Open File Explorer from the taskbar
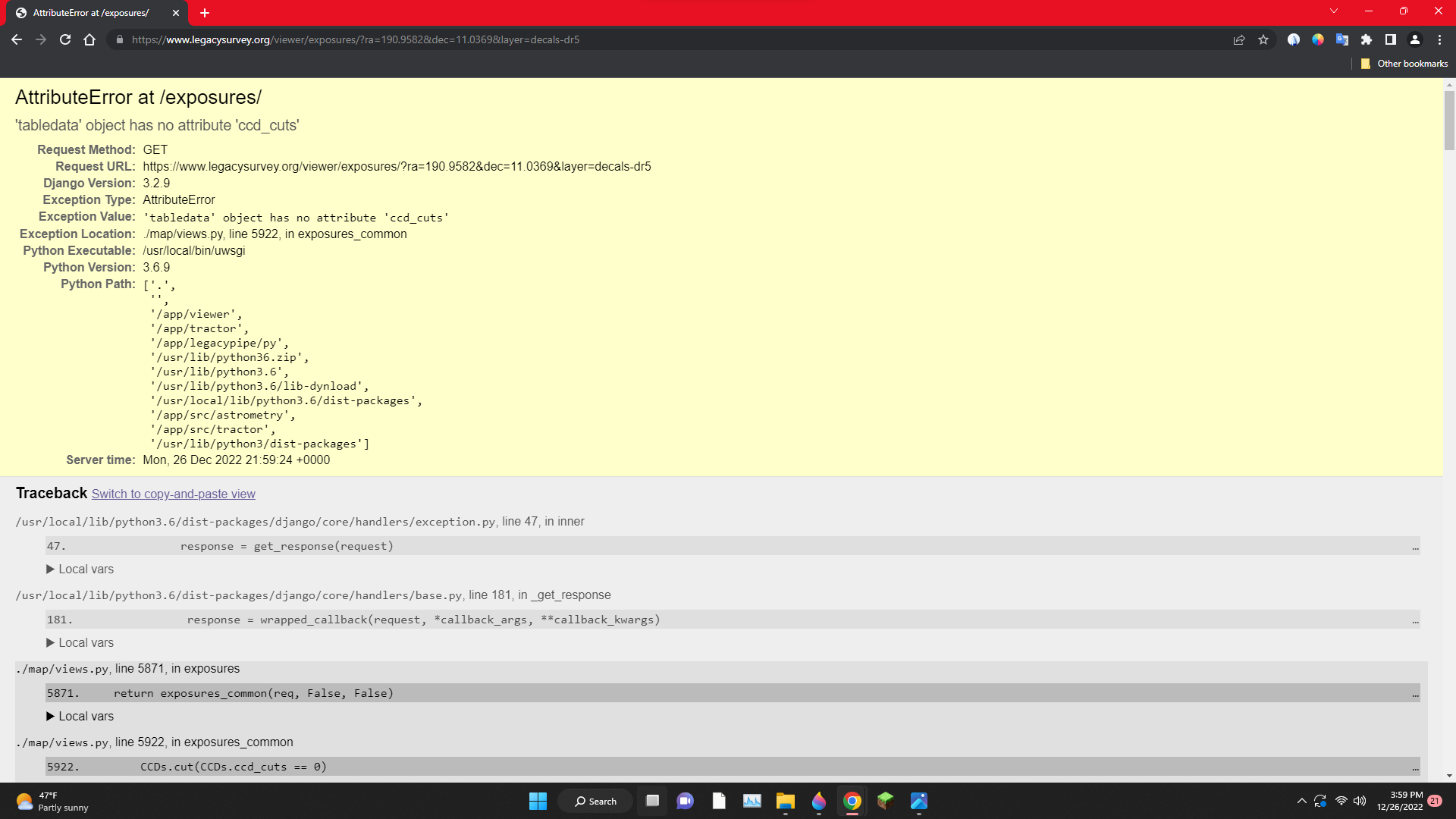 [x=785, y=802]
